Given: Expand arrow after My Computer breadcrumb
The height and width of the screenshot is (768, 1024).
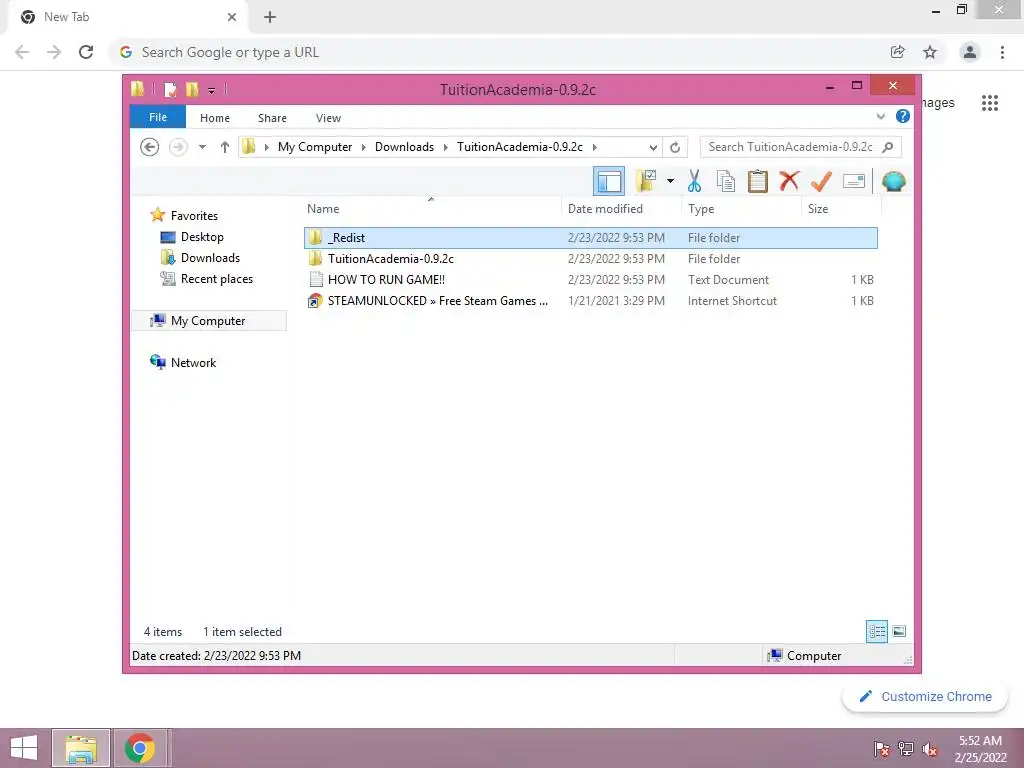Looking at the screenshot, I should (364, 147).
